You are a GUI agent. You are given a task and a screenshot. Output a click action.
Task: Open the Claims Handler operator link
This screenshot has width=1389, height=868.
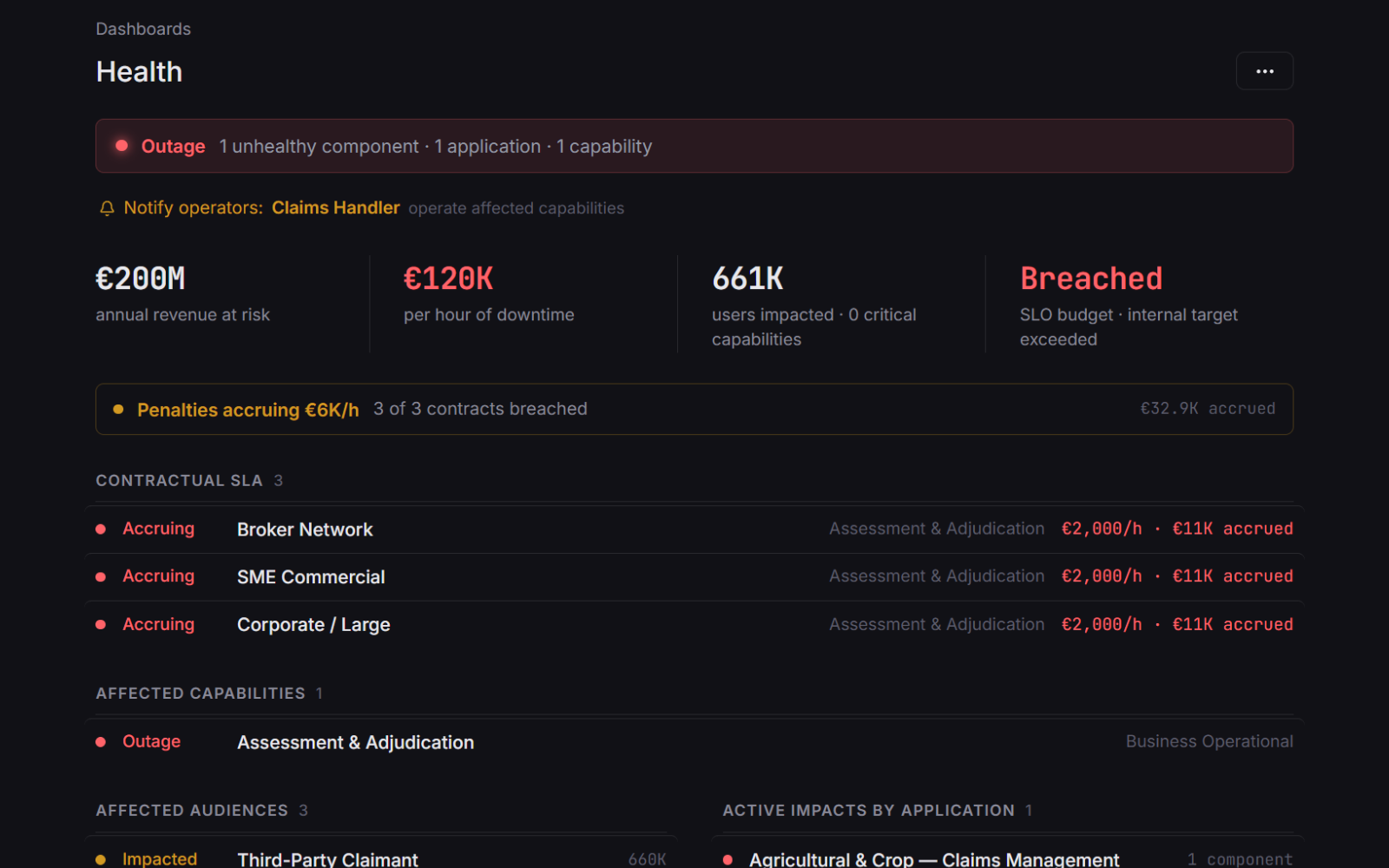click(x=335, y=207)
